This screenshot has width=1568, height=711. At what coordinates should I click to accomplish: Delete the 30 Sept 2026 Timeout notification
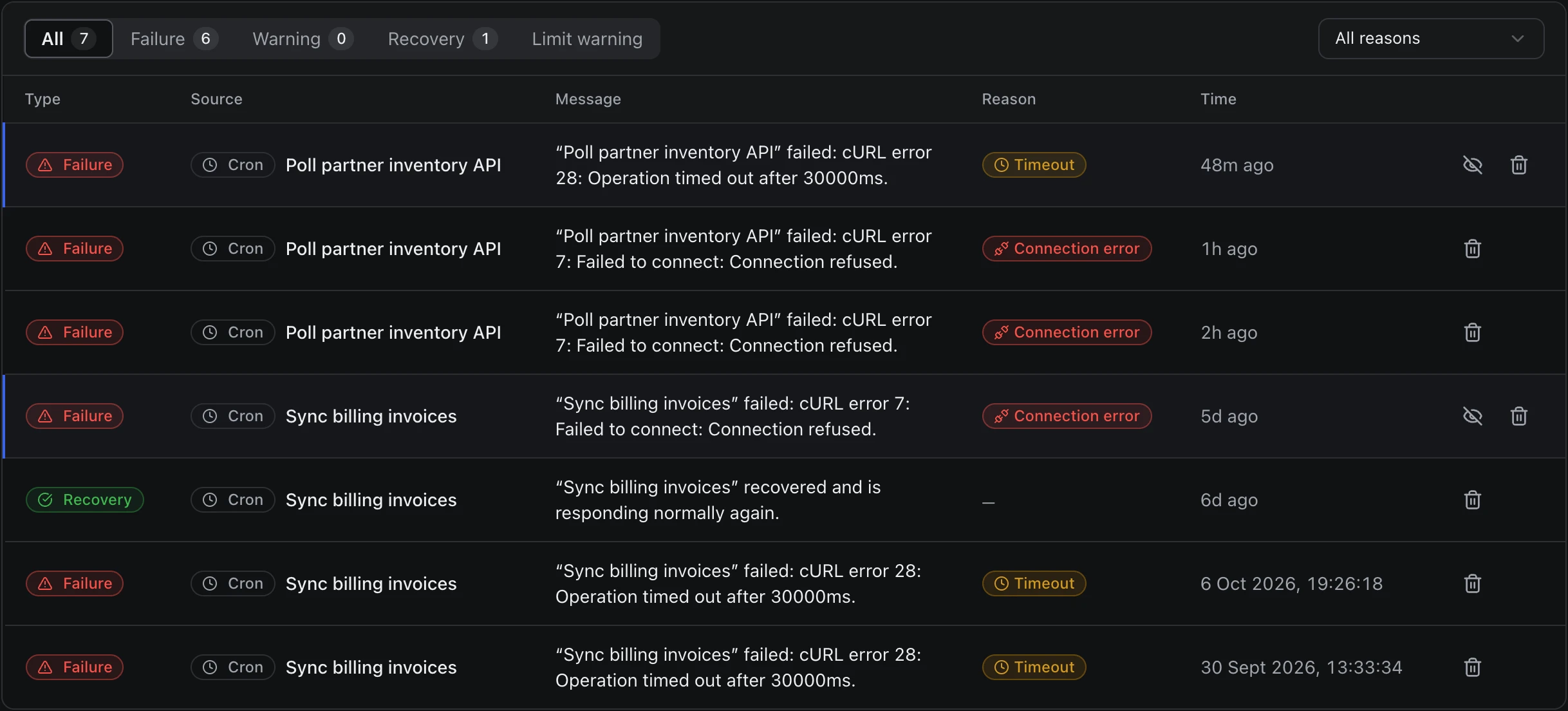(x=1472, y=667)
